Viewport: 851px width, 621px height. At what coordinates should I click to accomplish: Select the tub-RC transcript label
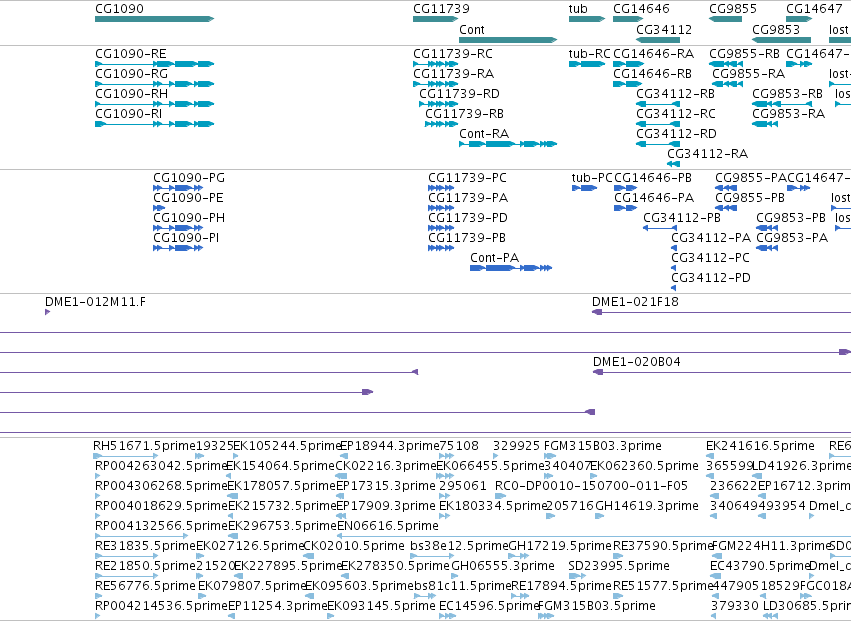[590, 54]
